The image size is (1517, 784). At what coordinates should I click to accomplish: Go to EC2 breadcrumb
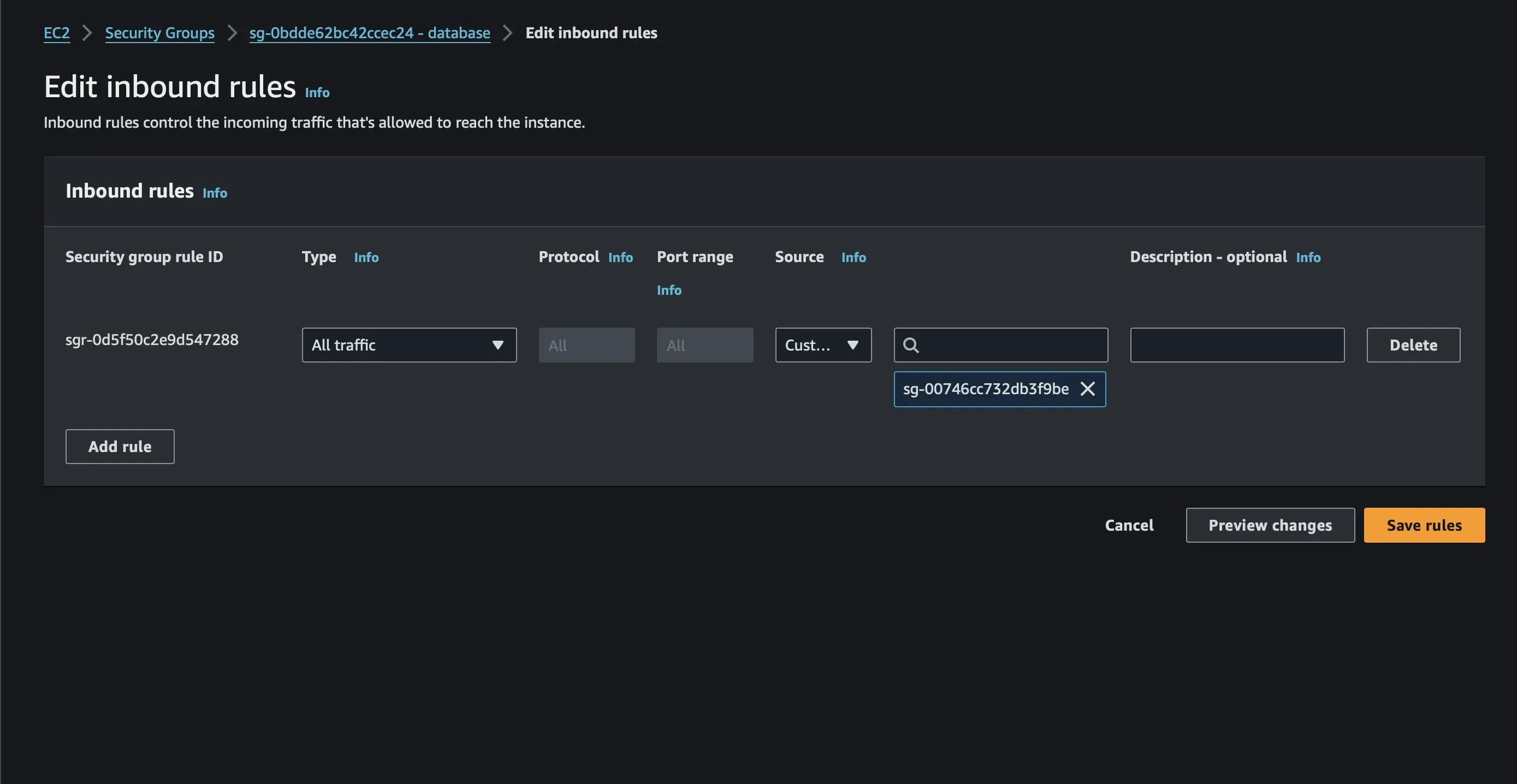(57, 33)
